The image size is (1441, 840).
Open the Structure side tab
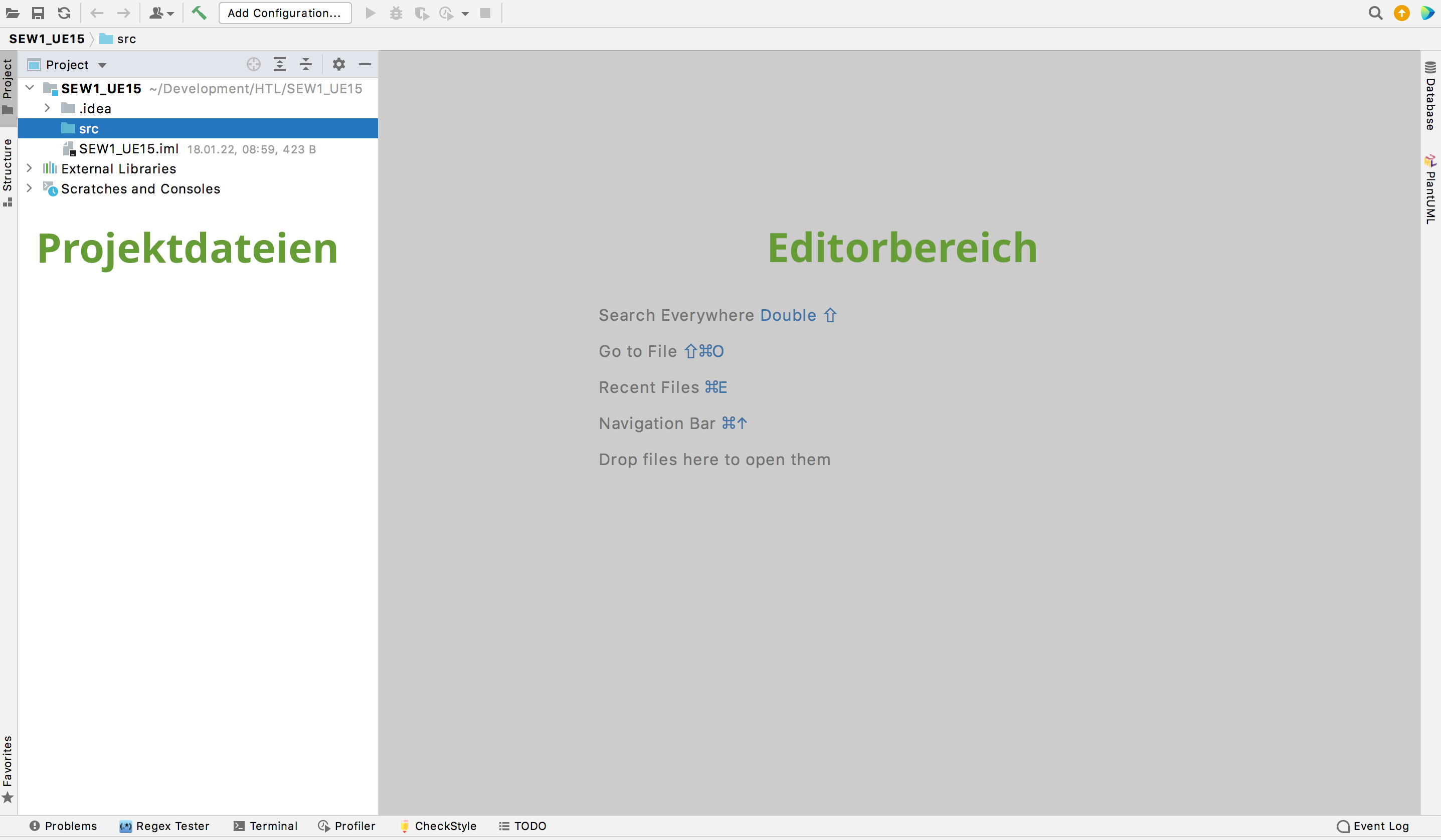[8, 171]
